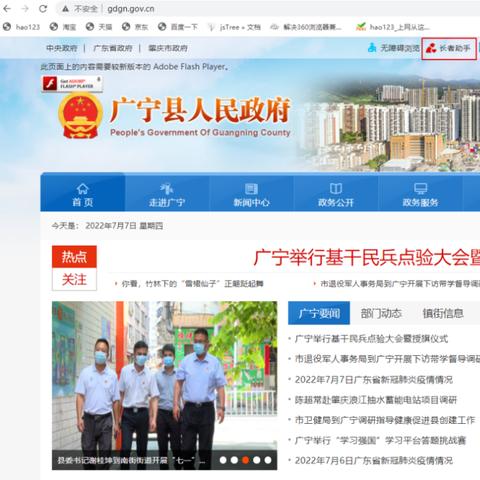
Task: Reload the page with refresh icon
Action: pos(43,8)
